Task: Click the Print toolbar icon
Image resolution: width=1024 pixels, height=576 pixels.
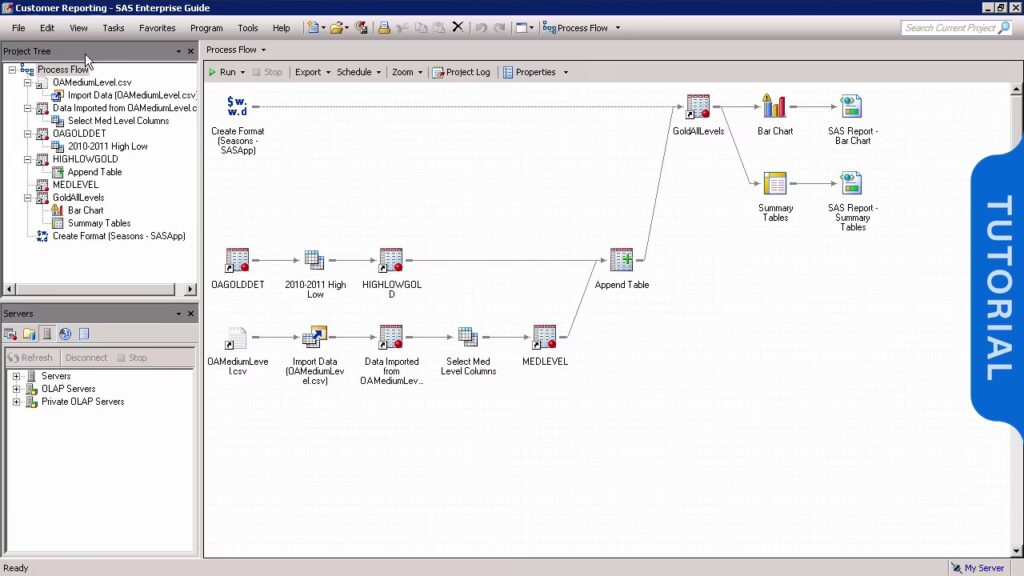Action: tap(384, 28)
